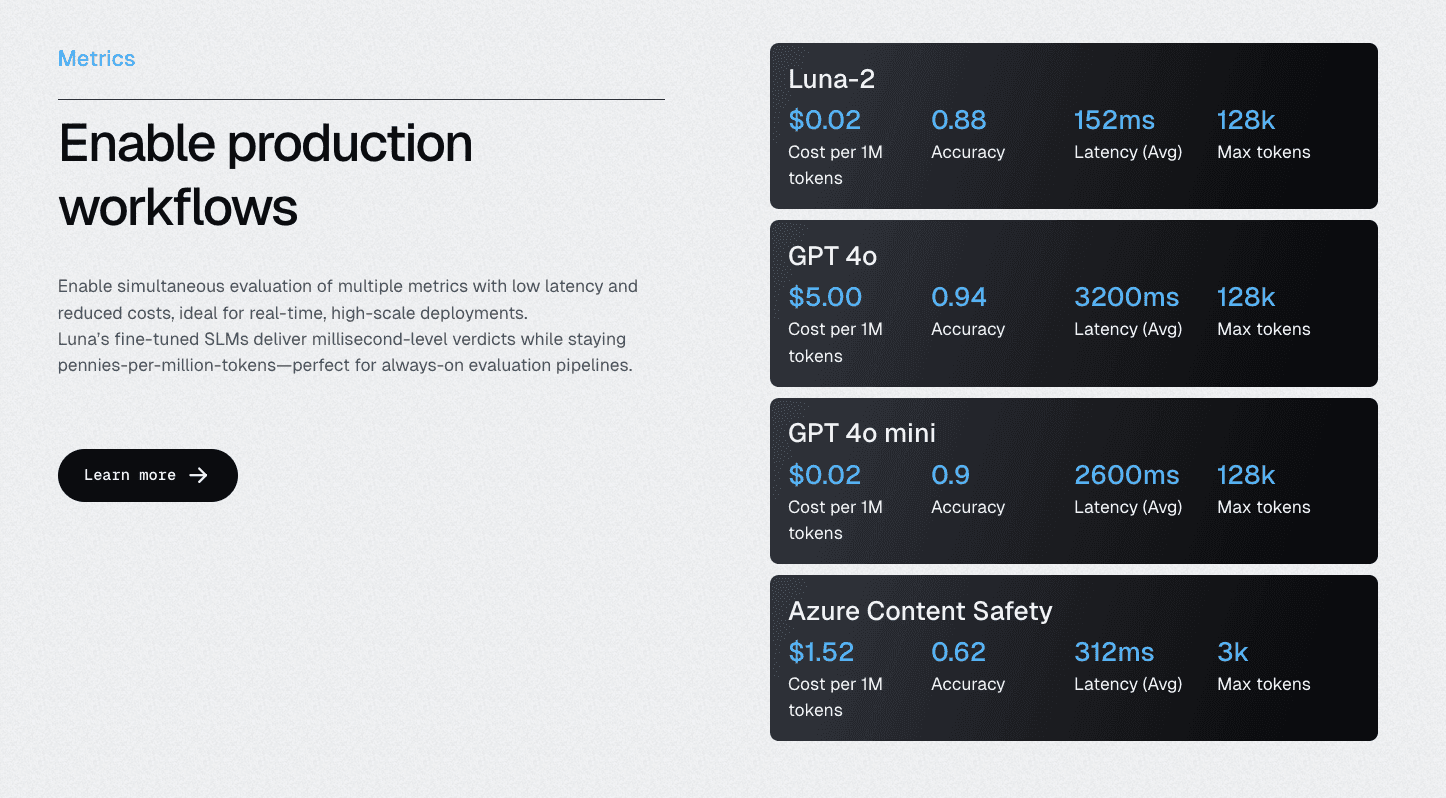Select the GPT 4o mini card title
The width and height of the screenshot is (1446, 798).
pos(862,433)
